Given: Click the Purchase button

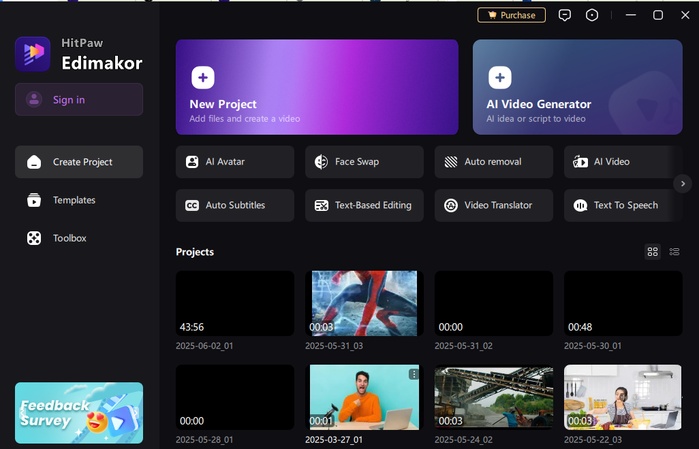Looking at the screenshot, I should click(511, 15).
